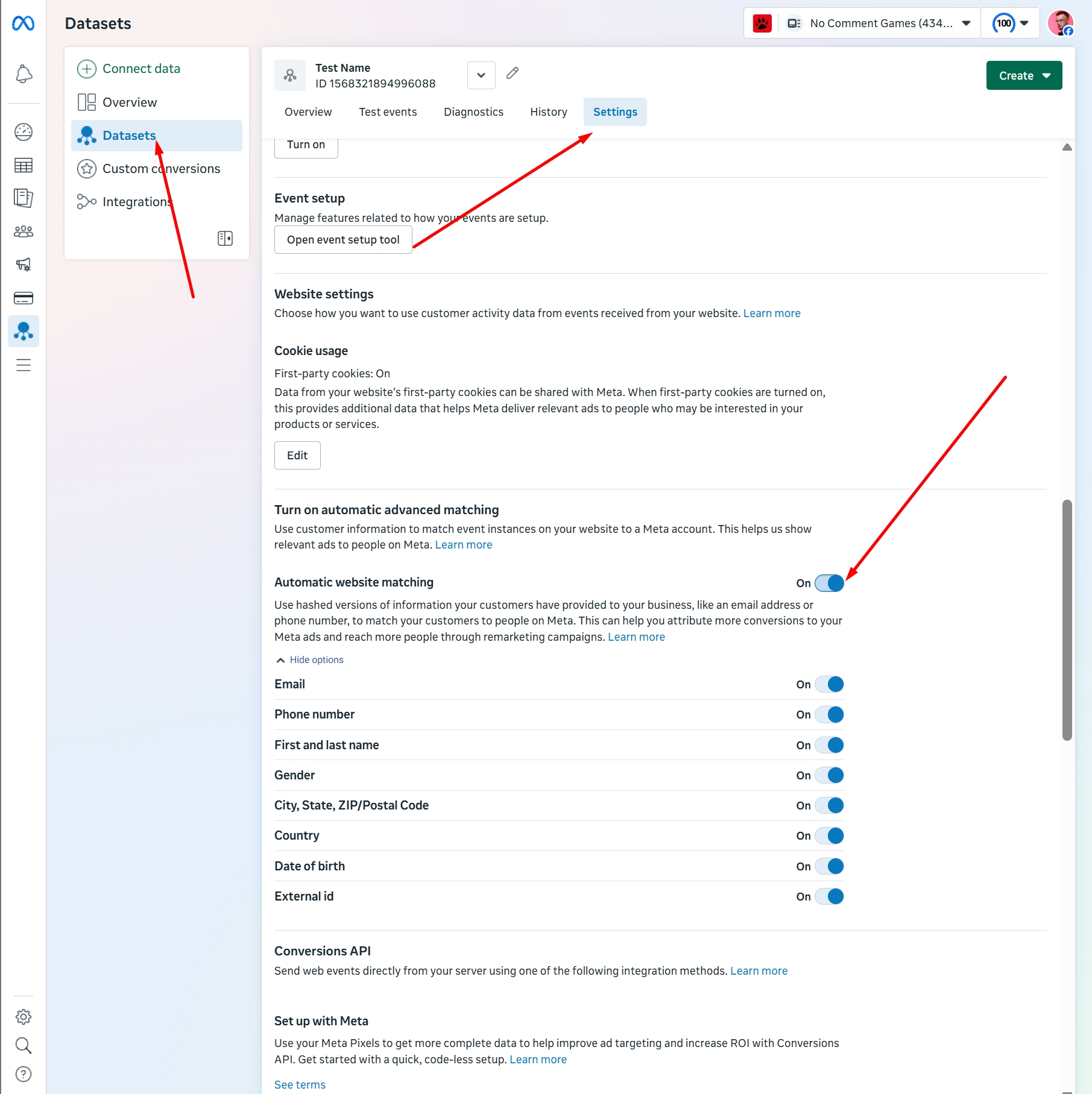The image size is (1092, 1094).
Task: Select Custom conversions in sidebar
Action: 157,169
